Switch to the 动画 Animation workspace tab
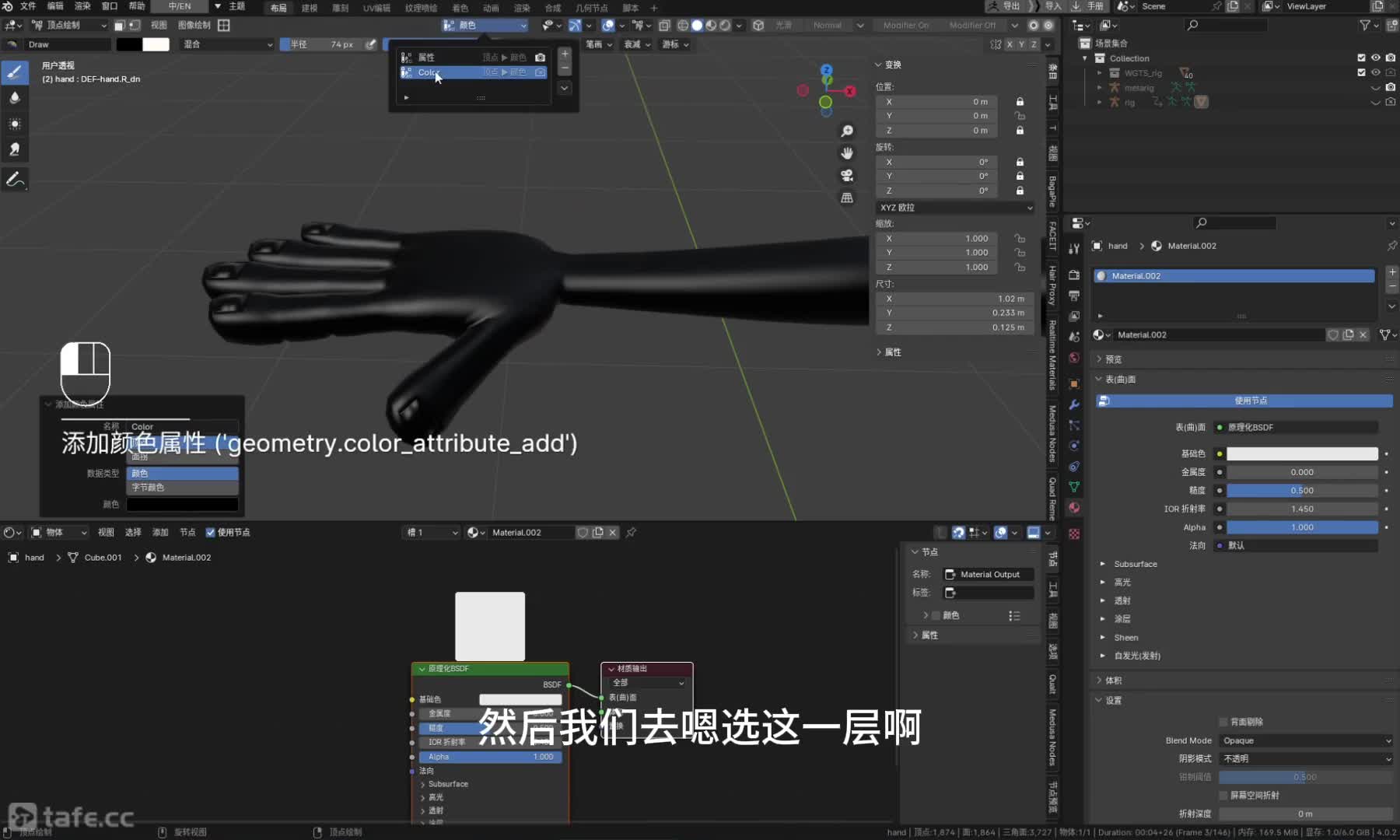This screenshot has width=1400, height=840. pos(491,8)
